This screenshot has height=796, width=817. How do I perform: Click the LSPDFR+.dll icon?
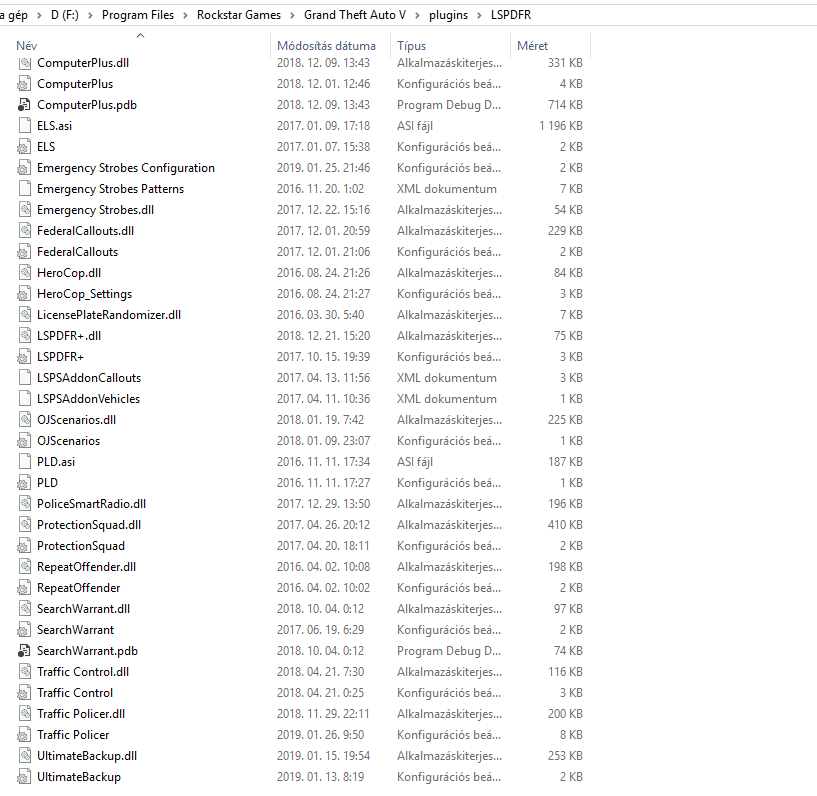(x=24, y=336)
